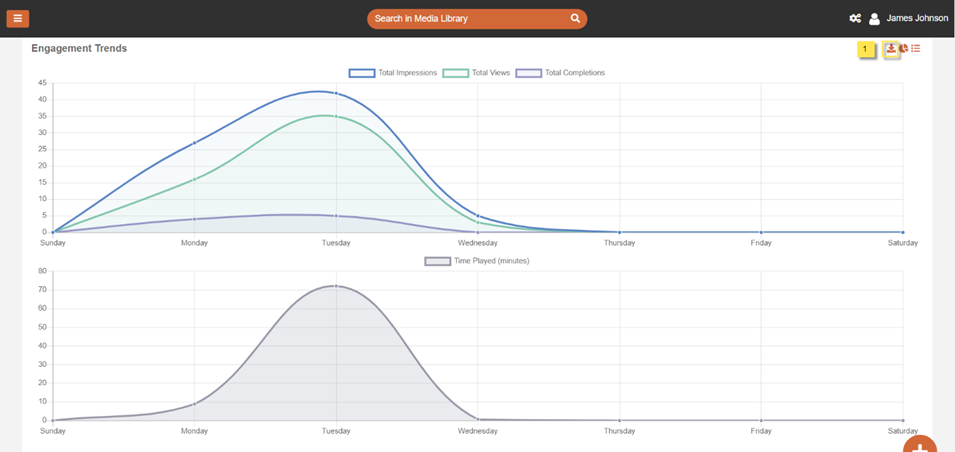Image resolution: width=955 pixels, height=452 pixels.
Task: Click the Monday point on Total Views
Action: pos(194,179)
